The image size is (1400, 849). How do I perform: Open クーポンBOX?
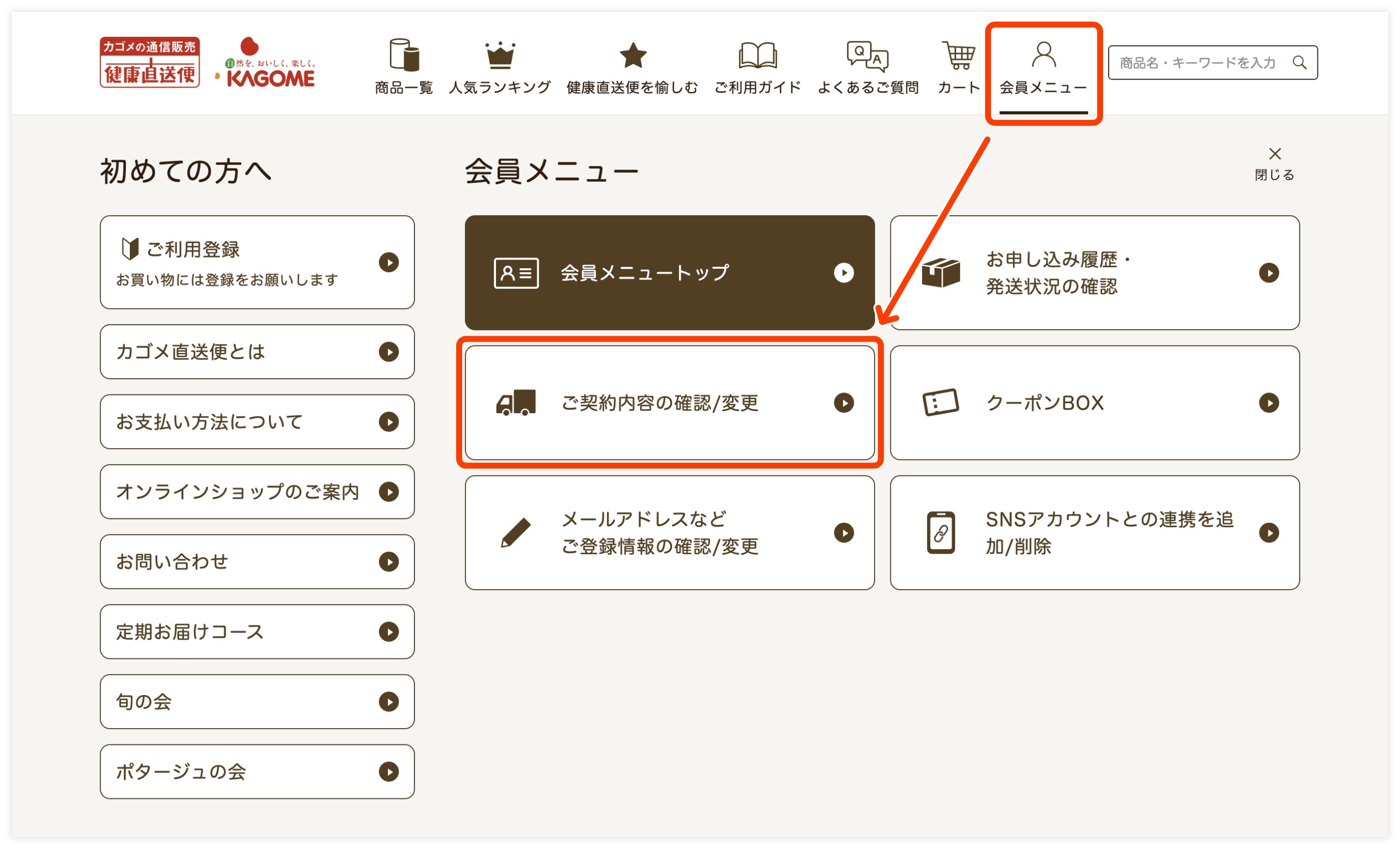click(1094, 402)
